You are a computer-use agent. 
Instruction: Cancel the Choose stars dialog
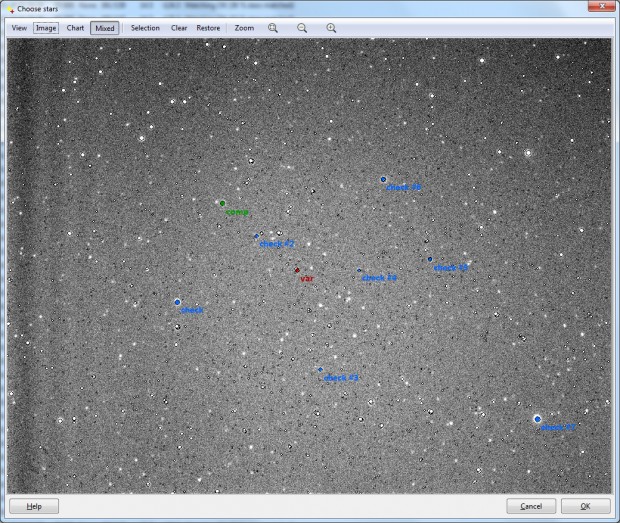(531, 506)
